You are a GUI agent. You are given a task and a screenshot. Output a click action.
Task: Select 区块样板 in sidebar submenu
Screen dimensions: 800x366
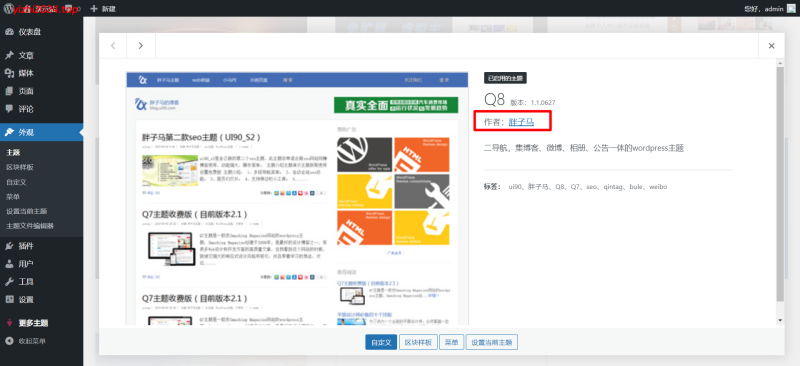pos(20,167)
